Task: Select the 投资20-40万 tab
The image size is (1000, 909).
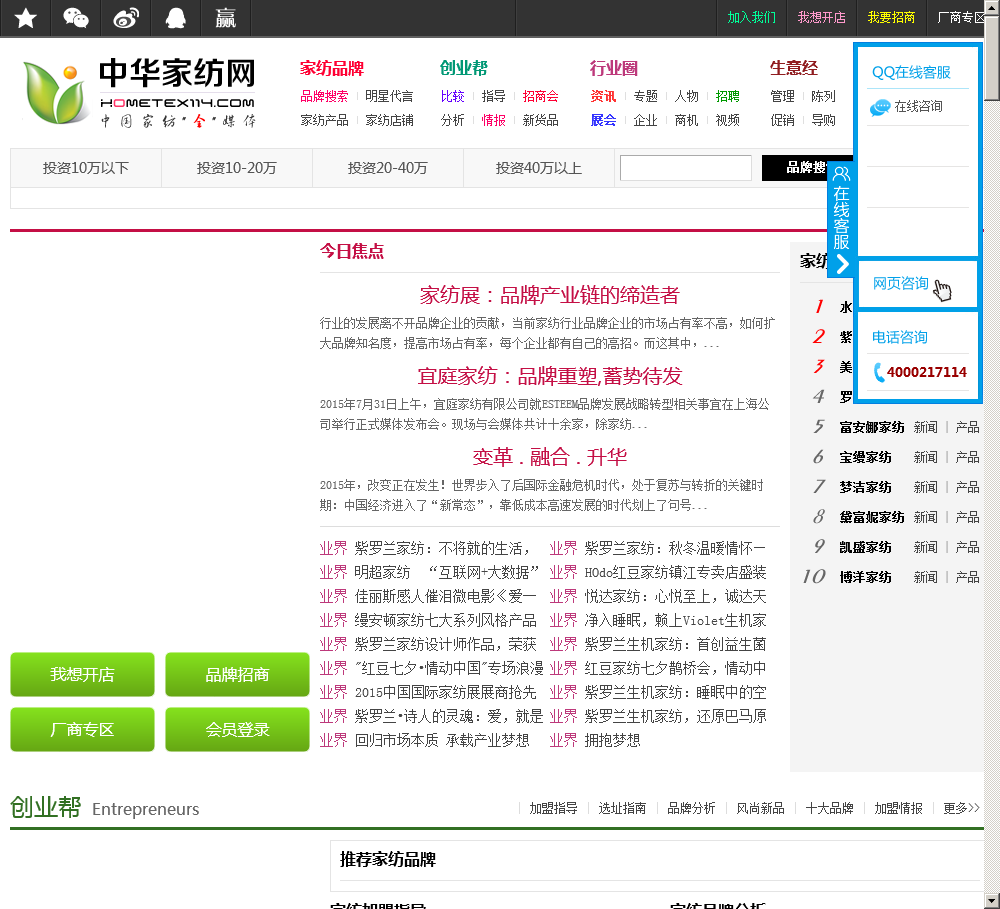Action: [388, 168]
